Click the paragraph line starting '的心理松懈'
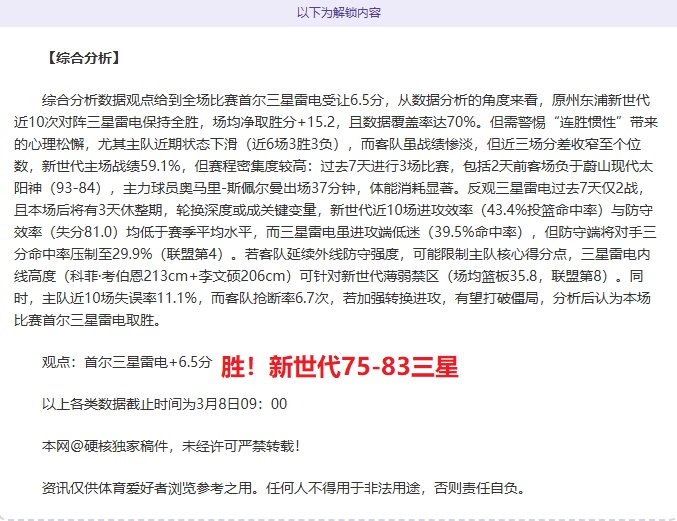The height and width of the screenshot is (521, 677). coord(327,144)
